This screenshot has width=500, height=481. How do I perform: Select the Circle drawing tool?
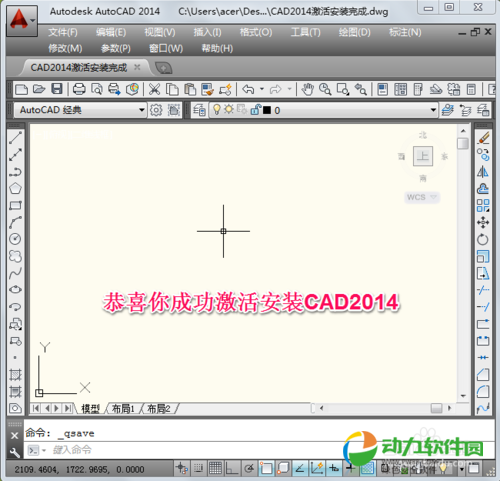15,239
